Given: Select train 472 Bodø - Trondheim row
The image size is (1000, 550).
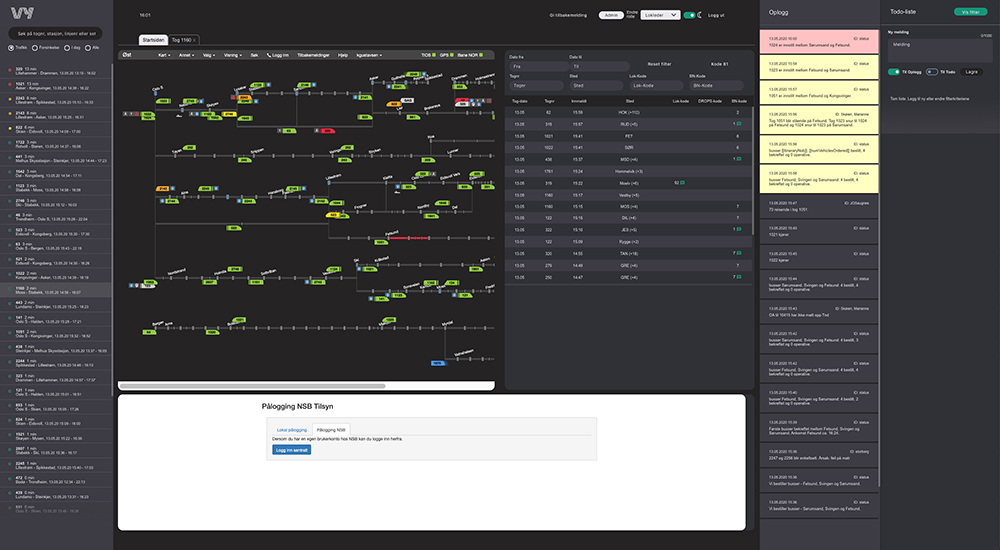Looking at the screenshot, I should point(56,480).
